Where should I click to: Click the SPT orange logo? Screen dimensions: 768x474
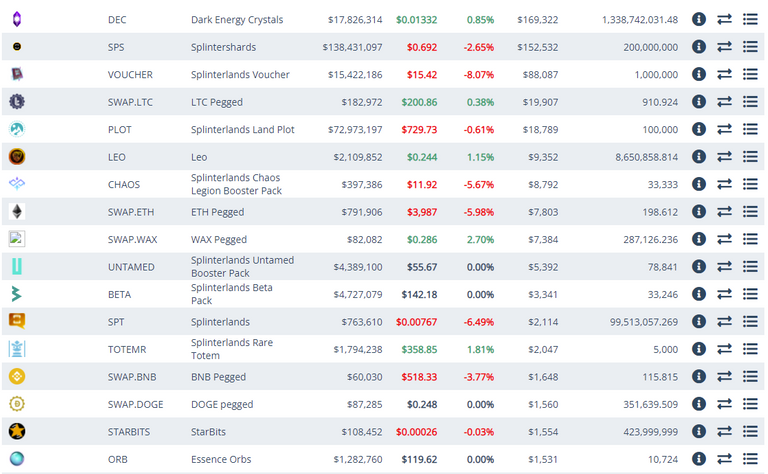17,321
